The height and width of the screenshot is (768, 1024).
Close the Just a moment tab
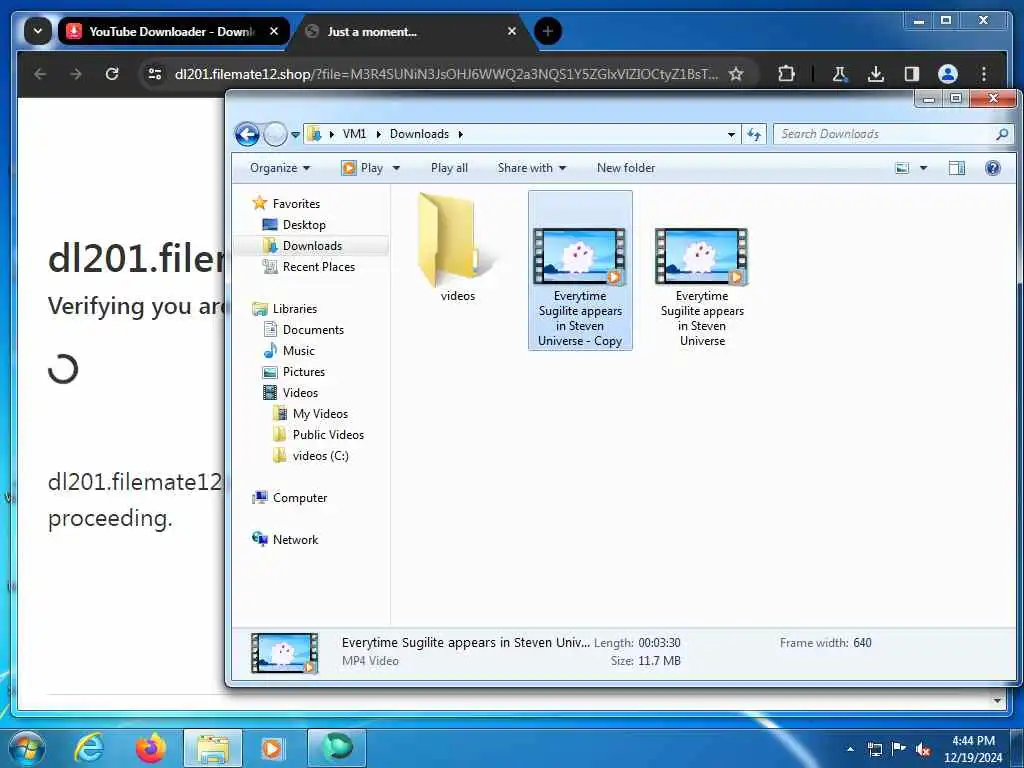click(x=512, y=31)
